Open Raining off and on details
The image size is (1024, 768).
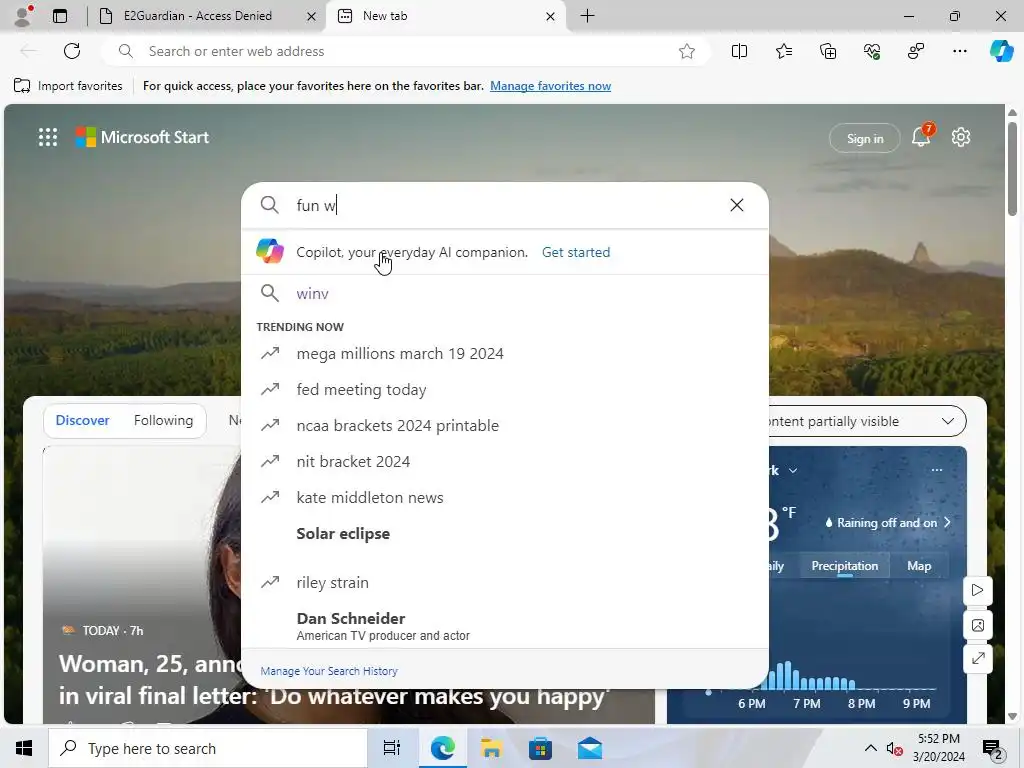(887, 522)
